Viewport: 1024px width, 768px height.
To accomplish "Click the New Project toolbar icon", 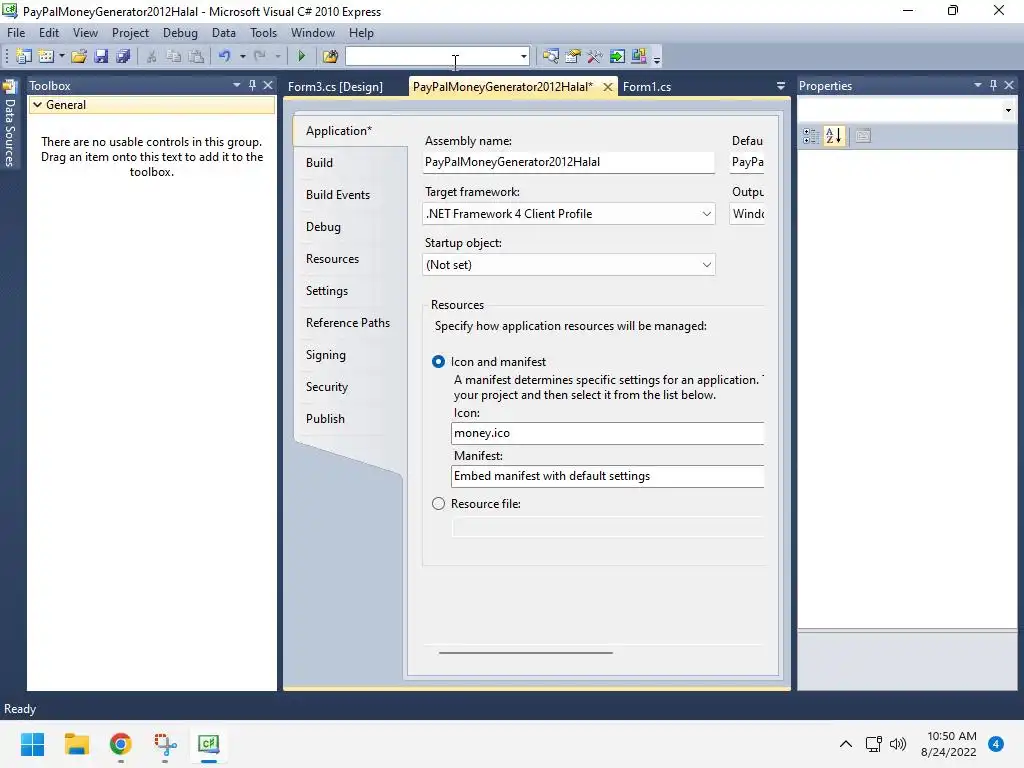I will tap(24, 56).
